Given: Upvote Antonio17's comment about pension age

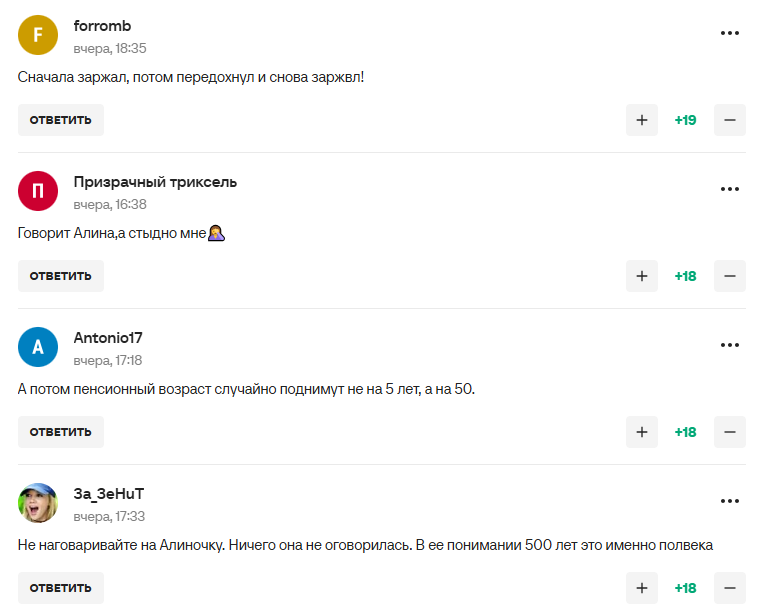Looking at the screenshot, I should click(x=642, y=432).
